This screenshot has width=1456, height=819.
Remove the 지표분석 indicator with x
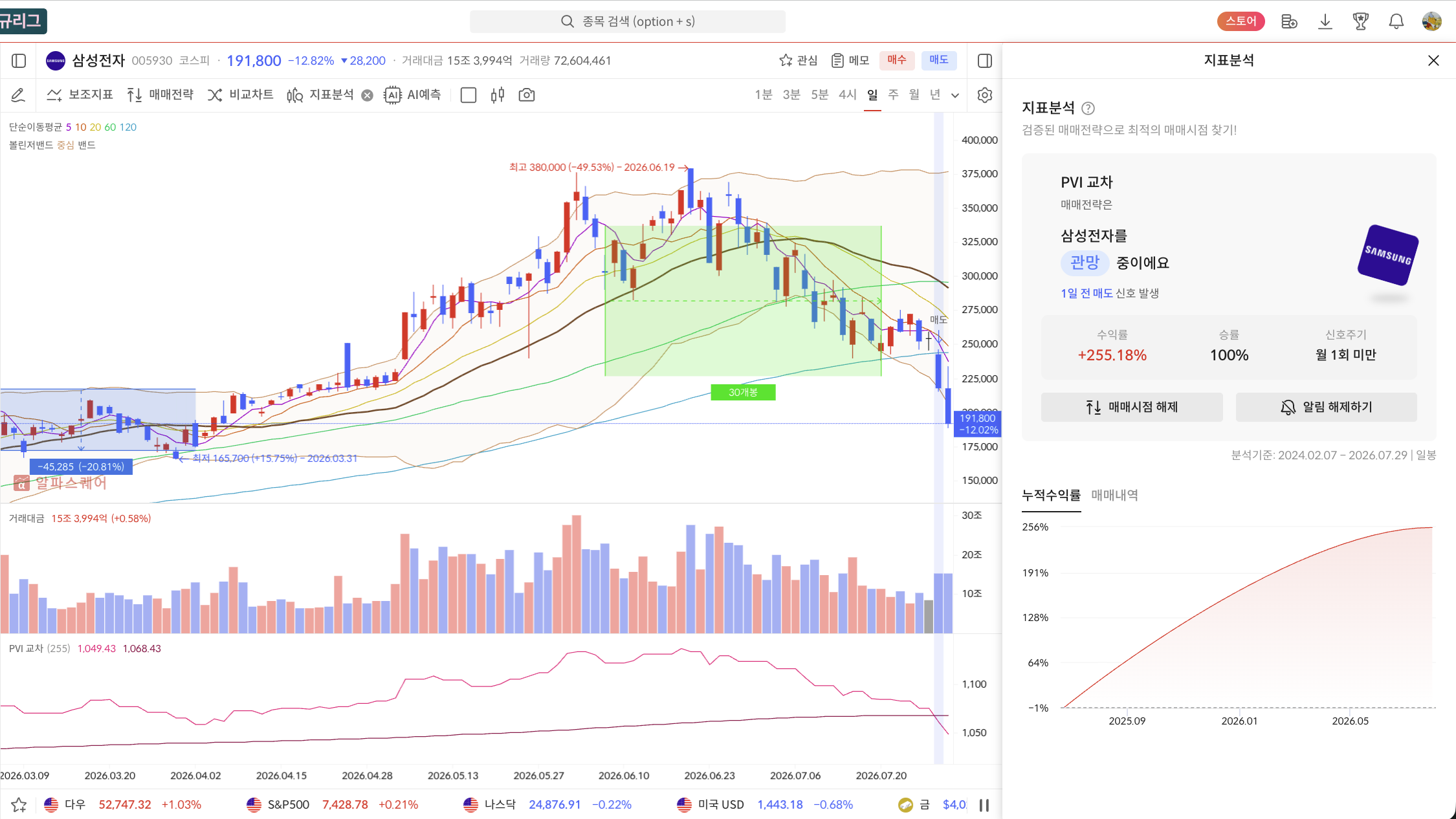pyautogui.click(x=367, y=96)
